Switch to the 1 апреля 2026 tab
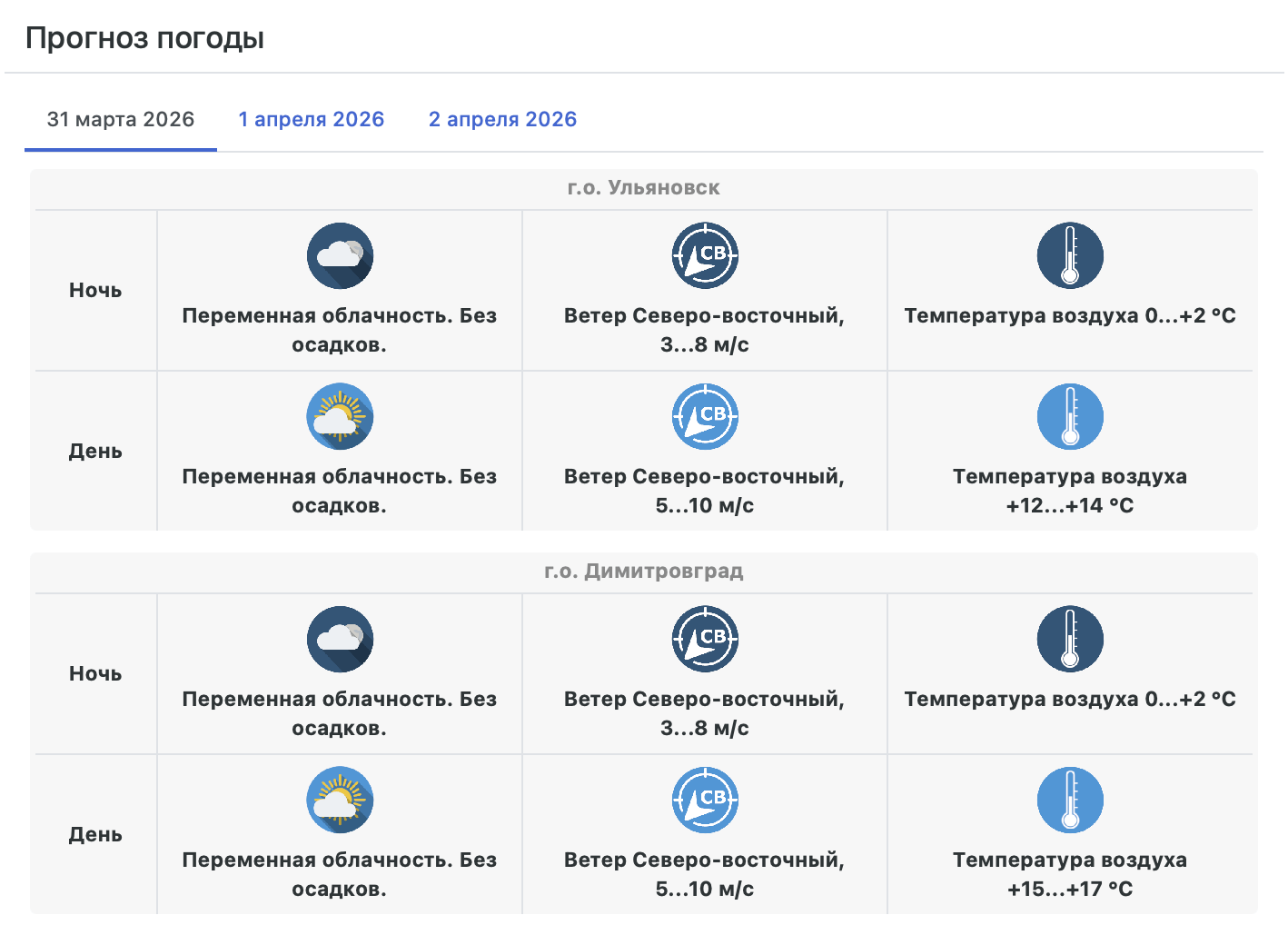 coord(312,120)
